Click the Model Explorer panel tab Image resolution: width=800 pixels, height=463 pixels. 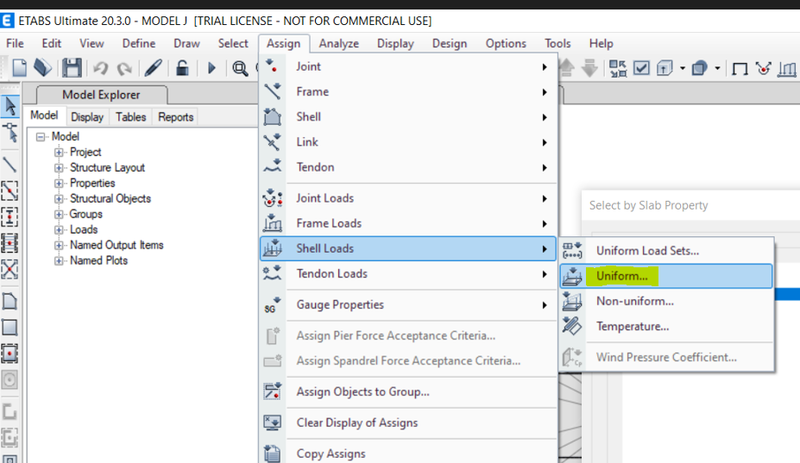102,95
